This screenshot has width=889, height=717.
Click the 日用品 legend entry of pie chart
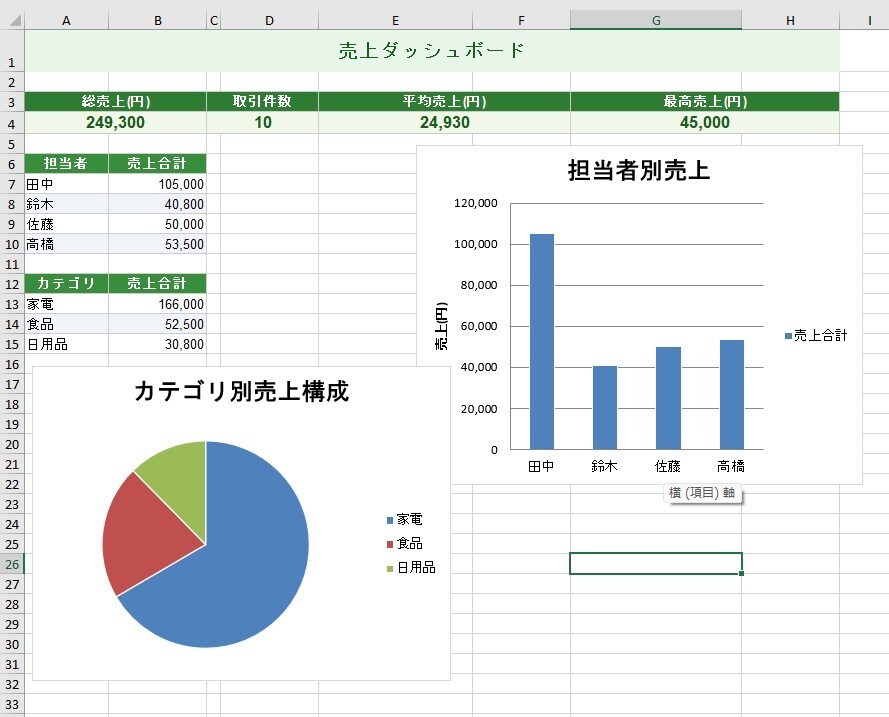[411, 567]
